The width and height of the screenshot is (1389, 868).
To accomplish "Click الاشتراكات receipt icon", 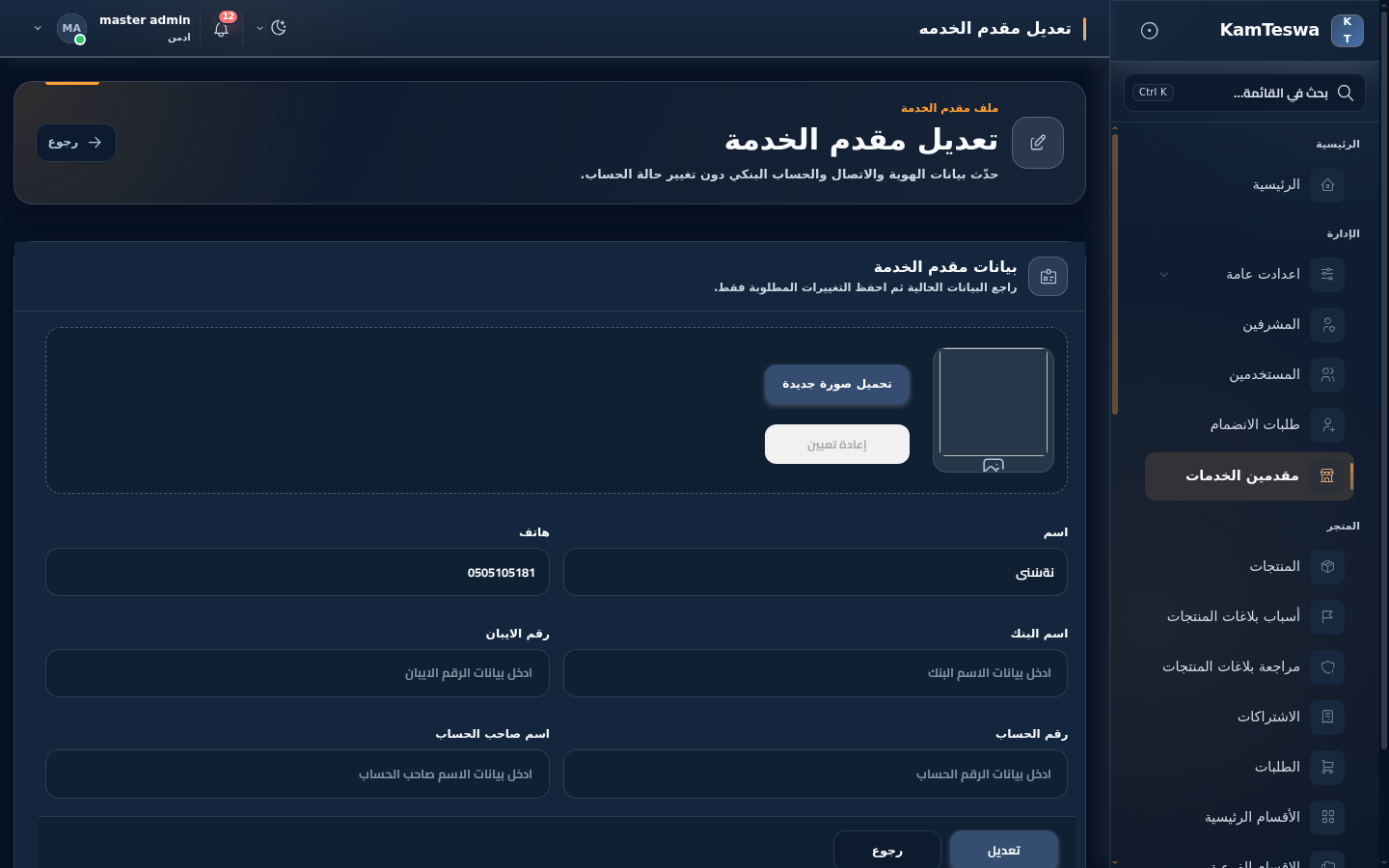I will (x=1327, y=717).
